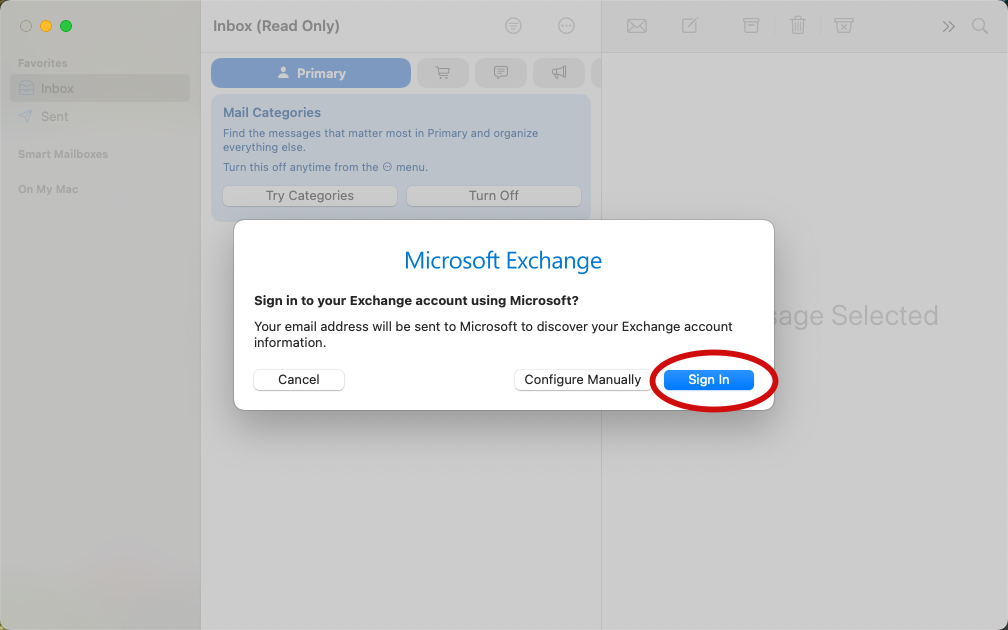This screenshot has width=1008, height=630.
Task: Click the On My Mac header
Action: (48, 190)
